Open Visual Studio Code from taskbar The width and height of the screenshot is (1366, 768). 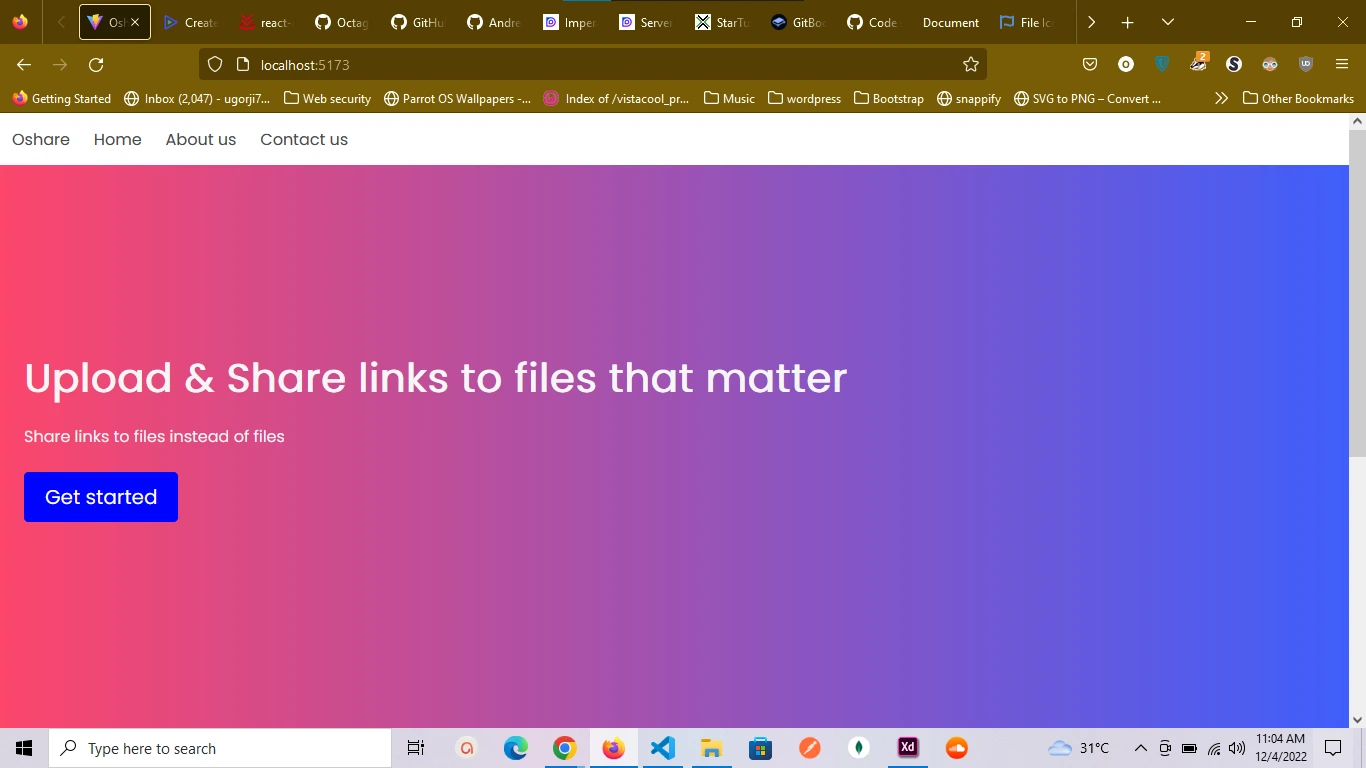coord(662,748)
